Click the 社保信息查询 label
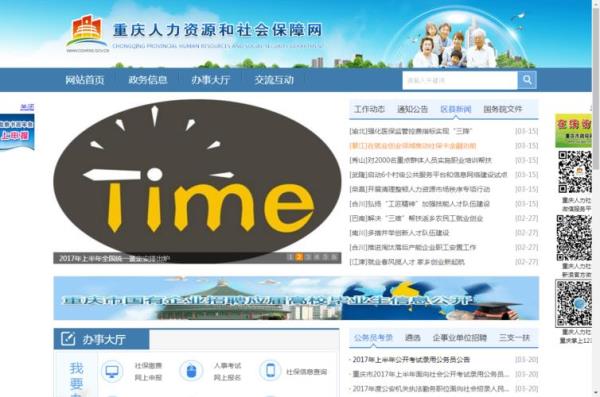600x397 pixels. pos(307,372)
